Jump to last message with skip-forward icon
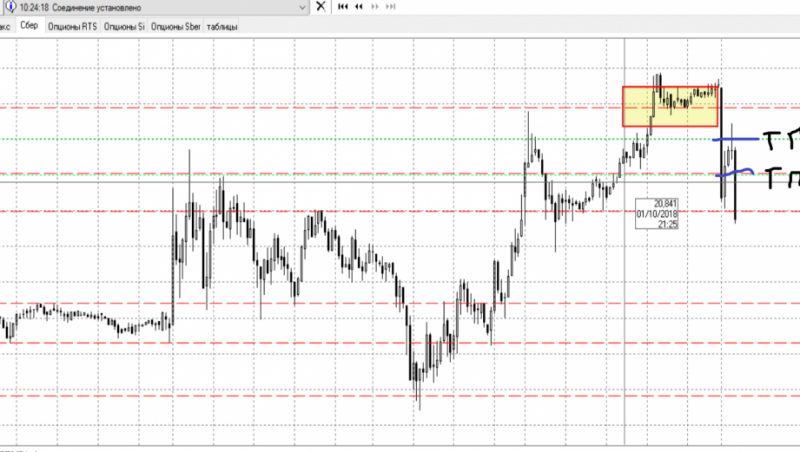Image resolution: width=800 pixels, height=452 pixels. 391,7
